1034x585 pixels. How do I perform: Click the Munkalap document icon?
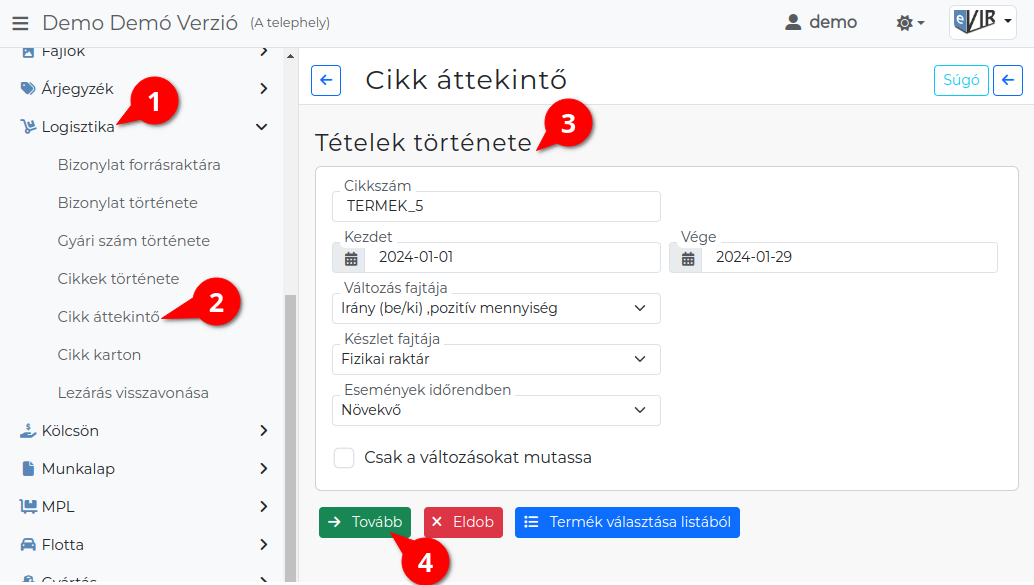pyautogui.click(x=28, y=469)
